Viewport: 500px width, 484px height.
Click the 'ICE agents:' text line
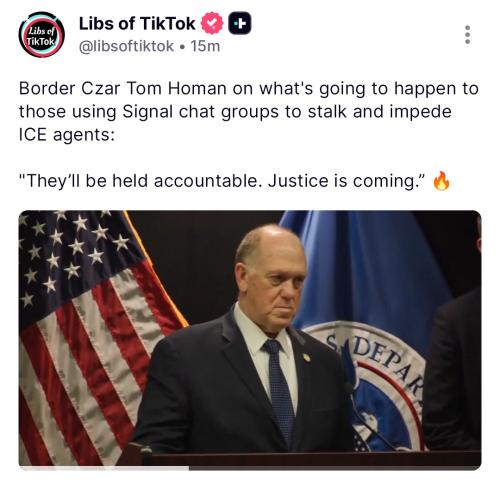pos(67,135)
